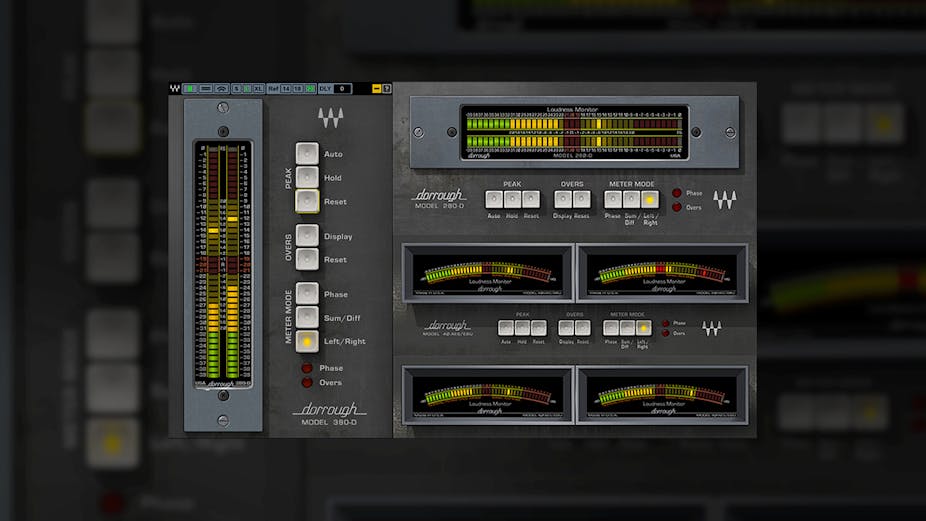The image size is (926, 521).
Task: Choose the 14 reference level in the toolbar
Action: [x=285, y=89]
